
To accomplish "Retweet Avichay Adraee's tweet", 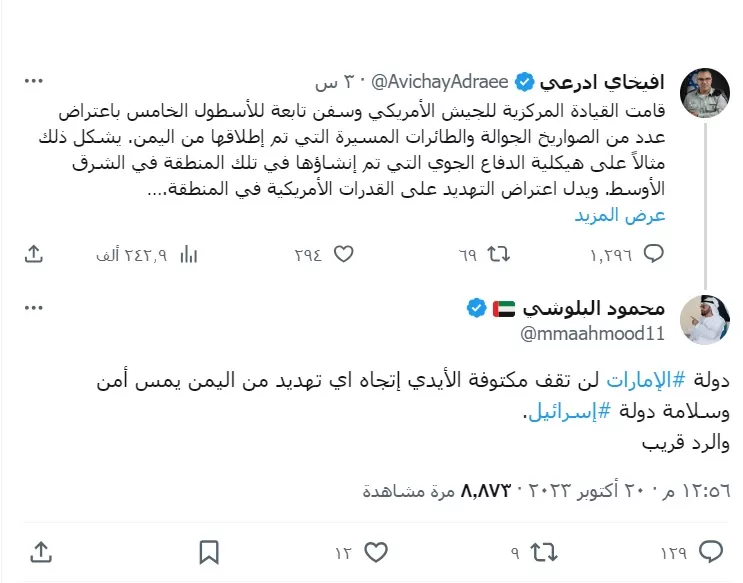I will [x=497, y=255].
